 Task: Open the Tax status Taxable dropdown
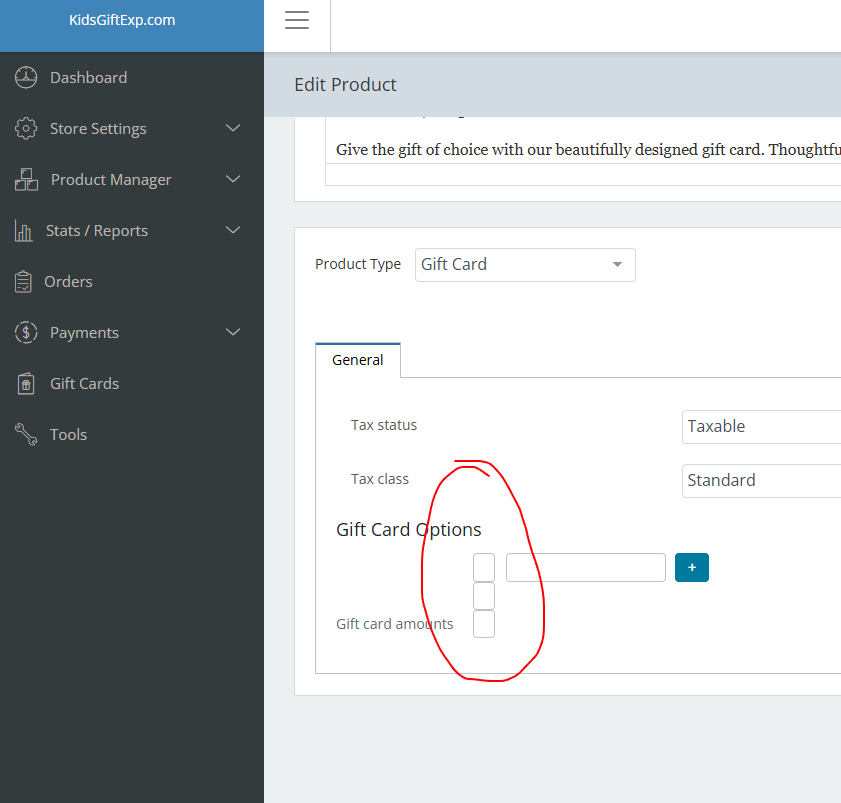(762, 426)
